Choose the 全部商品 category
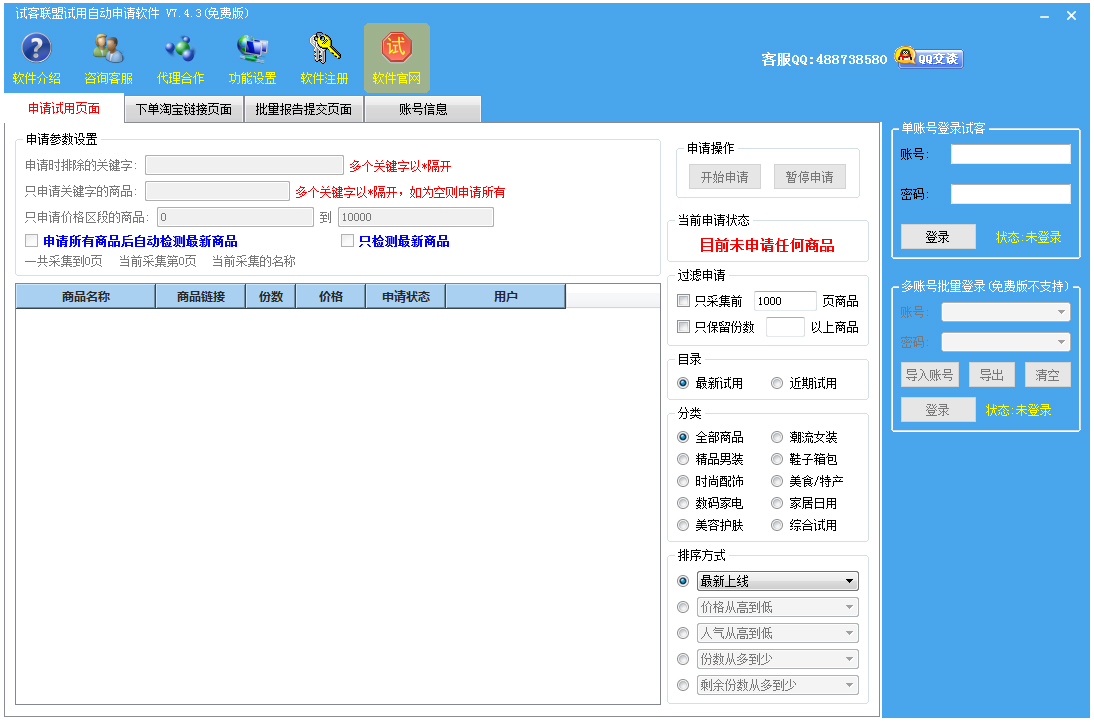The height and width of the screenshot is (722, 1094). [x=683, y=437]
